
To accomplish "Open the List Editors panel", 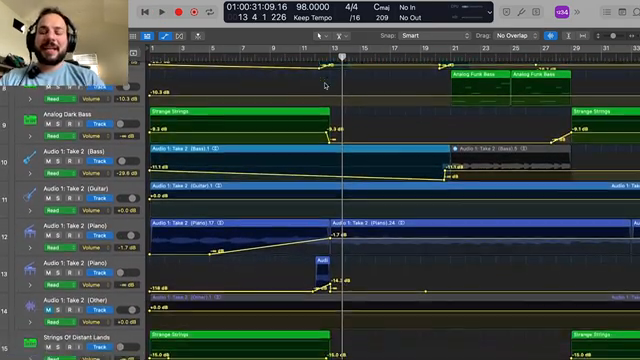I will click(x=607, y=12).
